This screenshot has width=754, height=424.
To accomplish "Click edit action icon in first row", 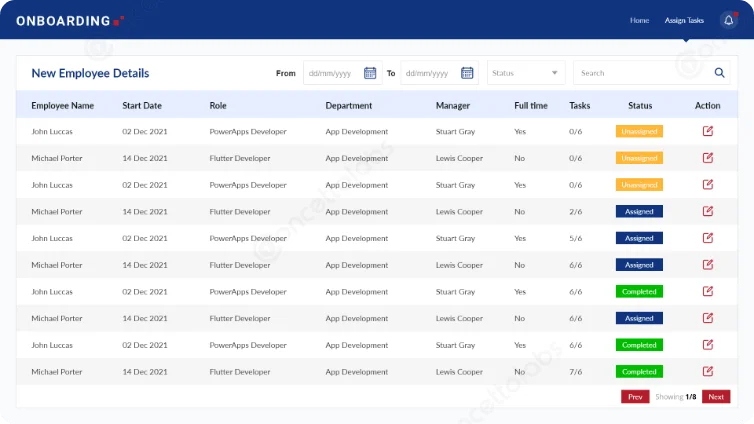I will coord(708,131).
